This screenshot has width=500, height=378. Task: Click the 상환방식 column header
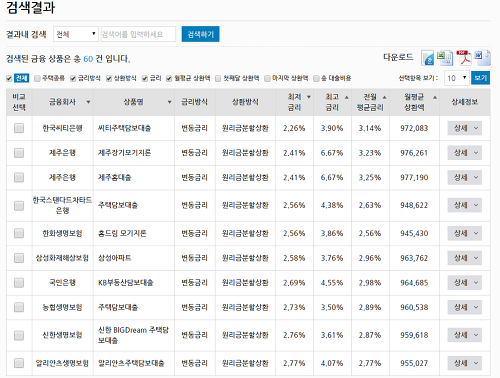pyautogui.click(x=245, y=102)
